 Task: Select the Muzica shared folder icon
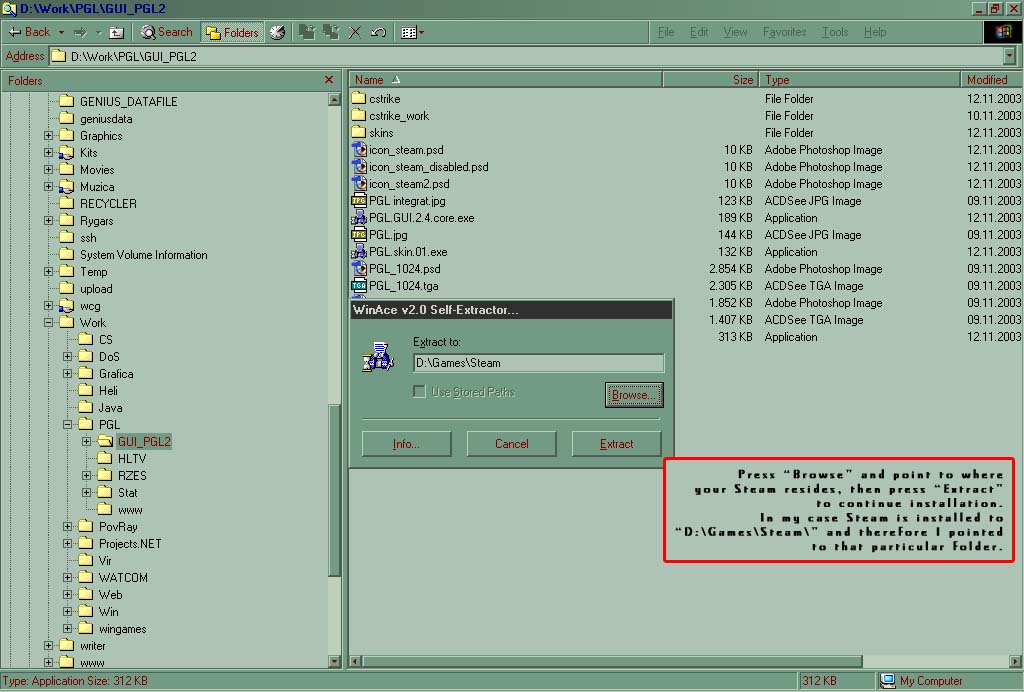point(66,187)
